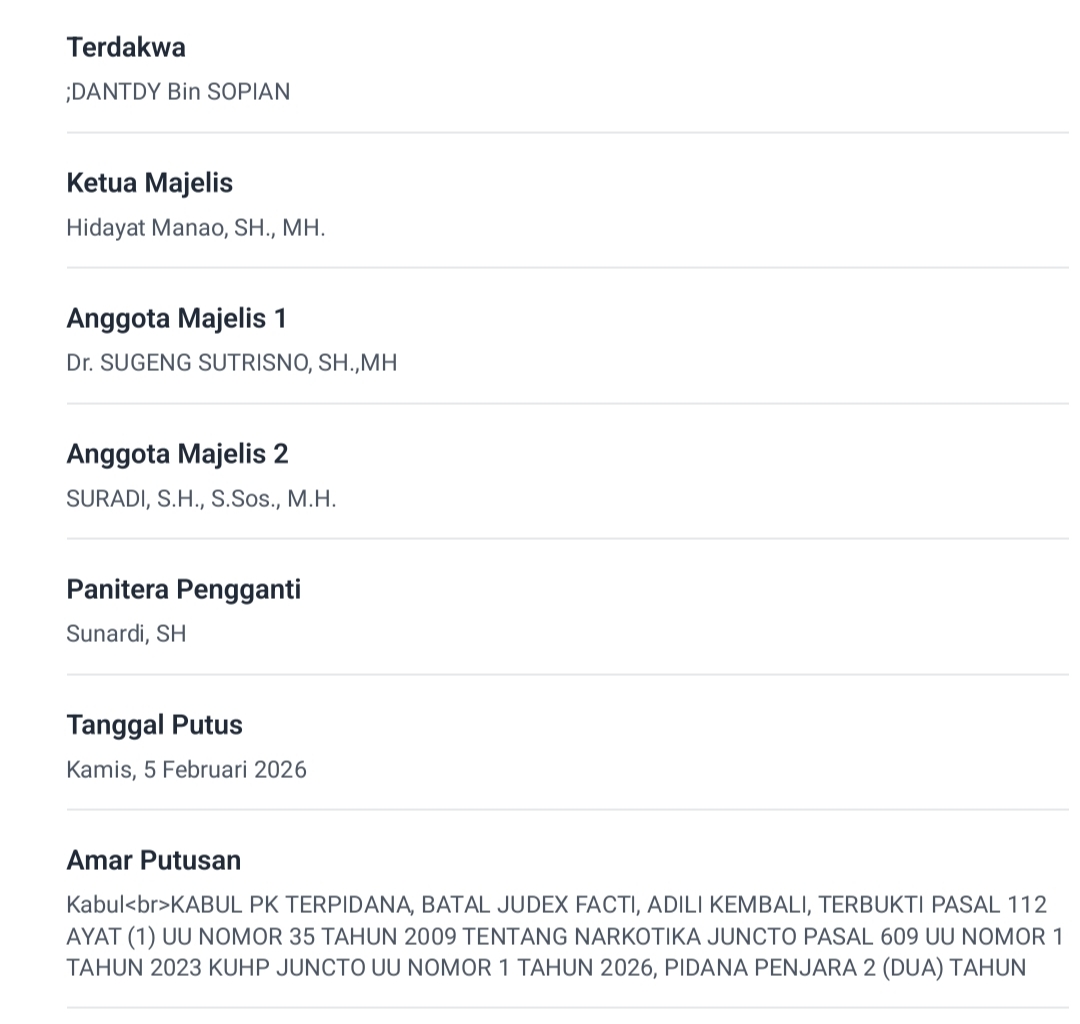Screen dimensions: 1080x1024
Task: Select the clerk name Sunardi, SH
Action: coord(126,634)
